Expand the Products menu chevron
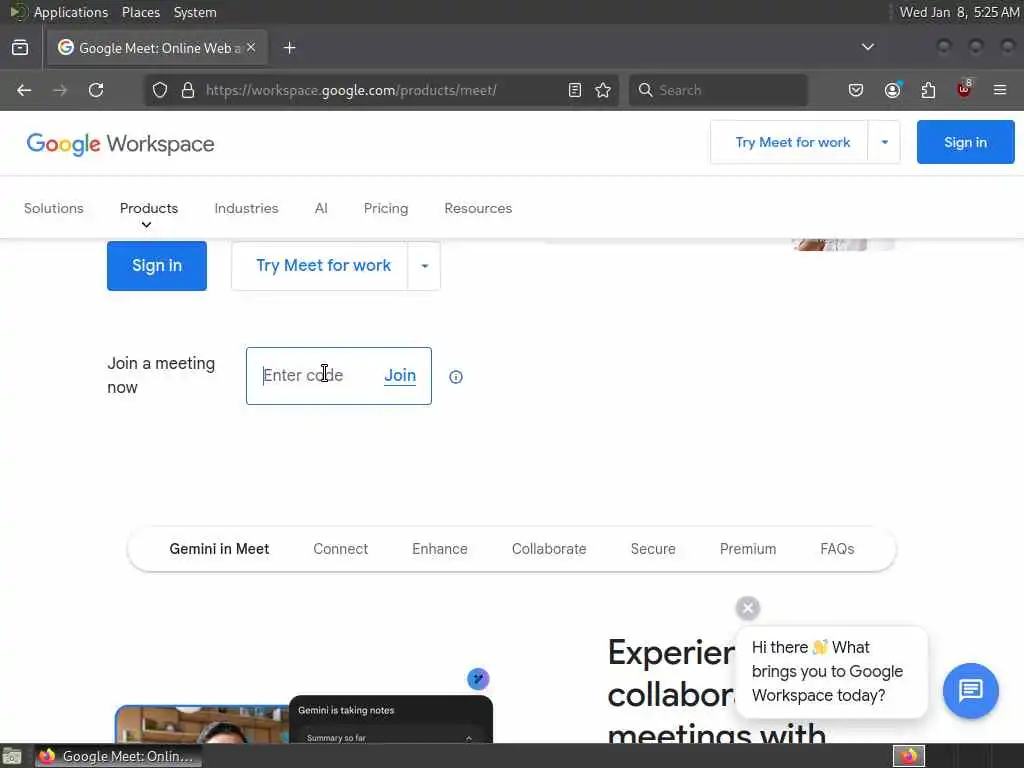The width and height of the screenshot is (1024, 768). (146, 225)
